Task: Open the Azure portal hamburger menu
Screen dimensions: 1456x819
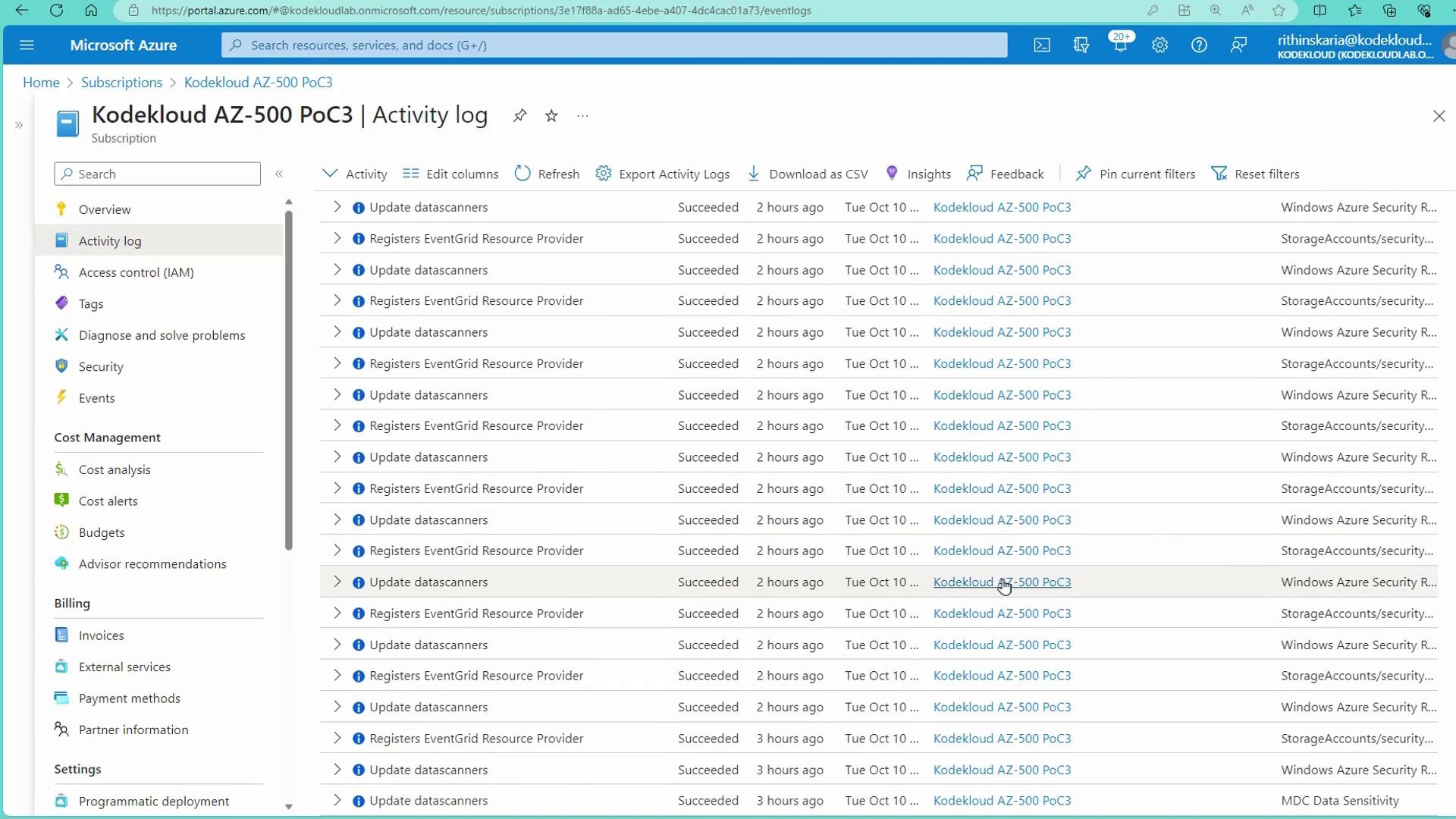Action: tap(27, 45)
